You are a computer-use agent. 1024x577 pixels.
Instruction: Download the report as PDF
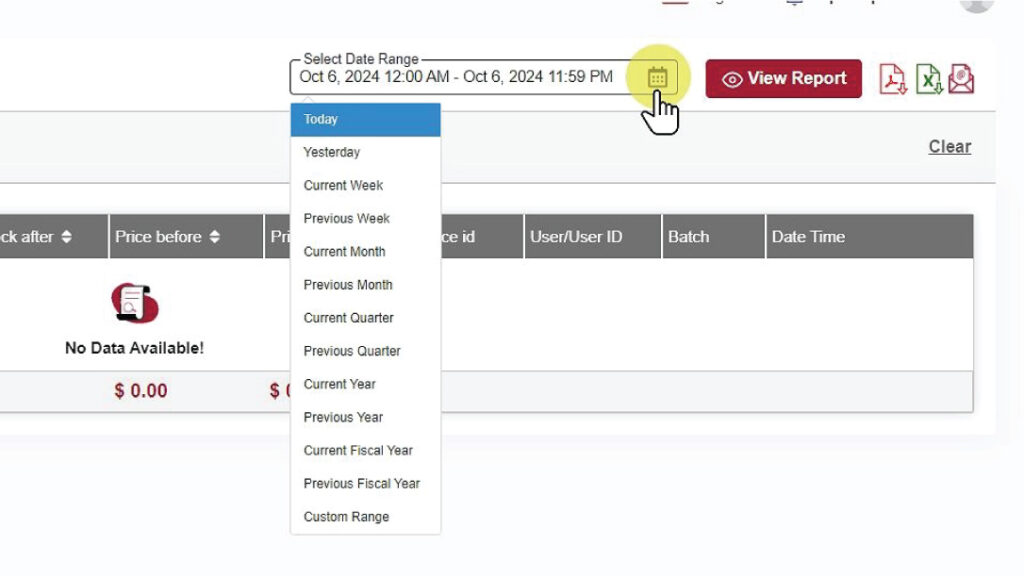[892, 79]
